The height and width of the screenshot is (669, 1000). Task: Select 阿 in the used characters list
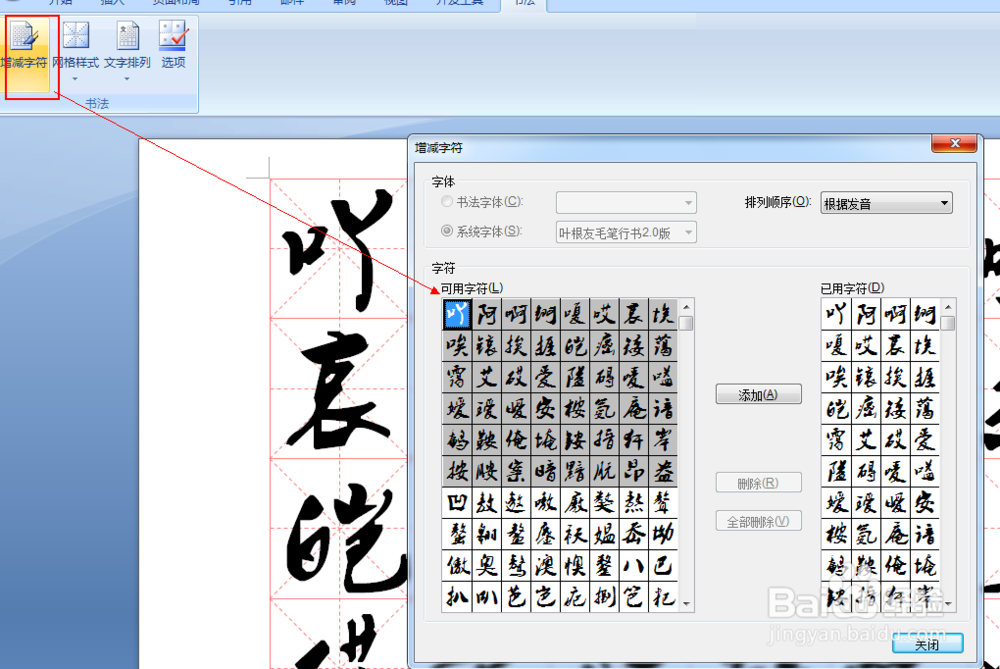coord(866,314)
